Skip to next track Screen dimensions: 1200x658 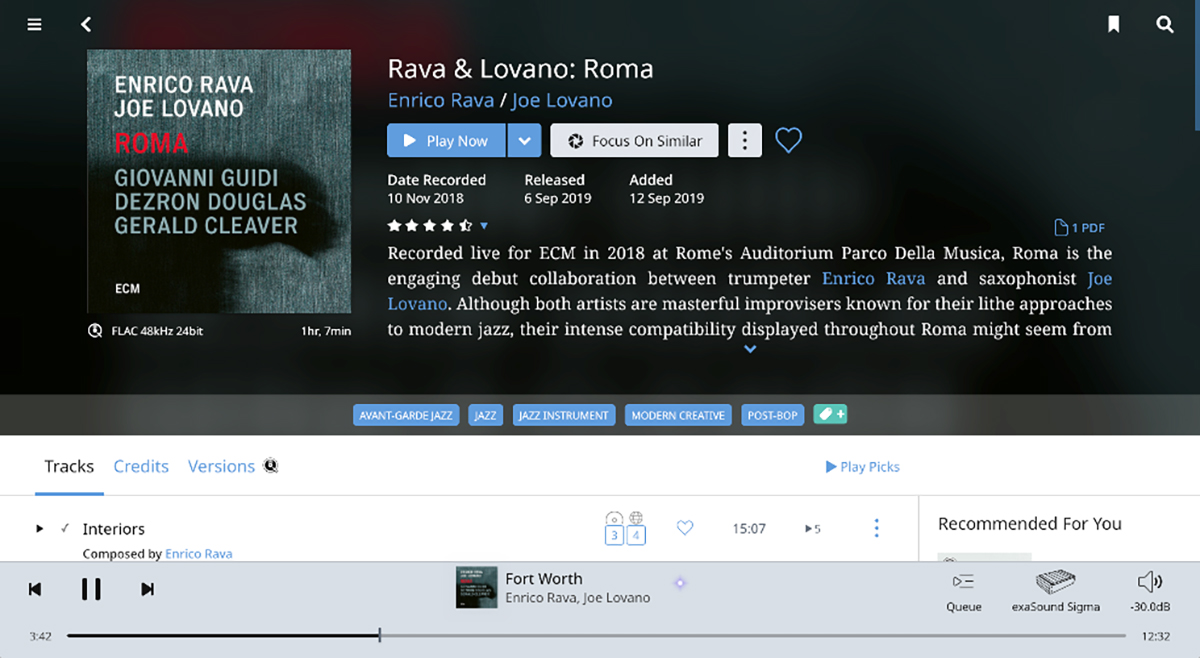pos(147,589)
